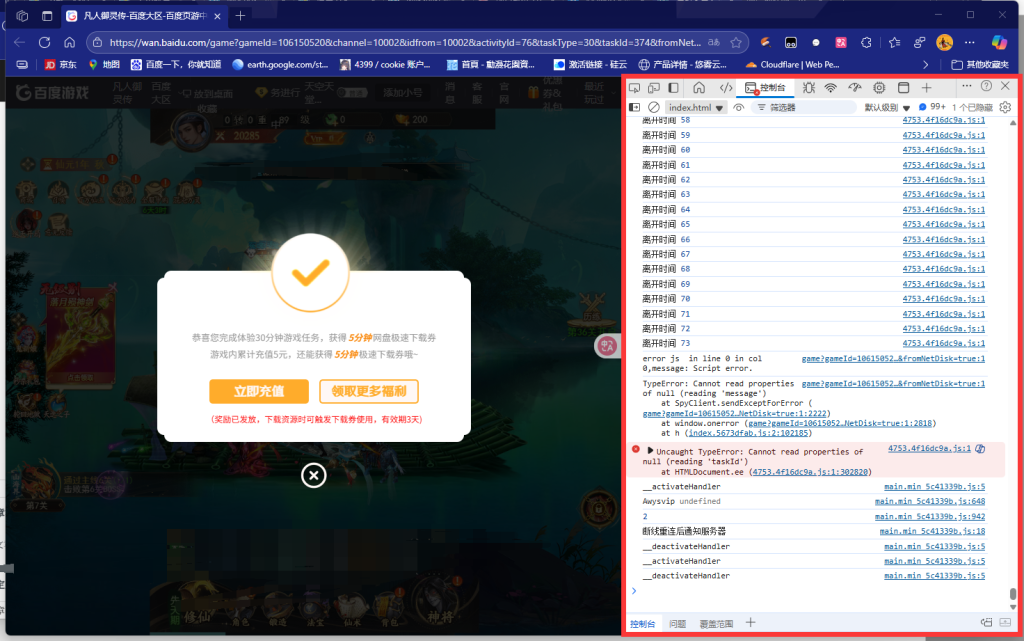Click copy icon beside Uncaught TypeError link
Image resolution: width=1024 pixels, height=641 pixels.
(980, 449)
